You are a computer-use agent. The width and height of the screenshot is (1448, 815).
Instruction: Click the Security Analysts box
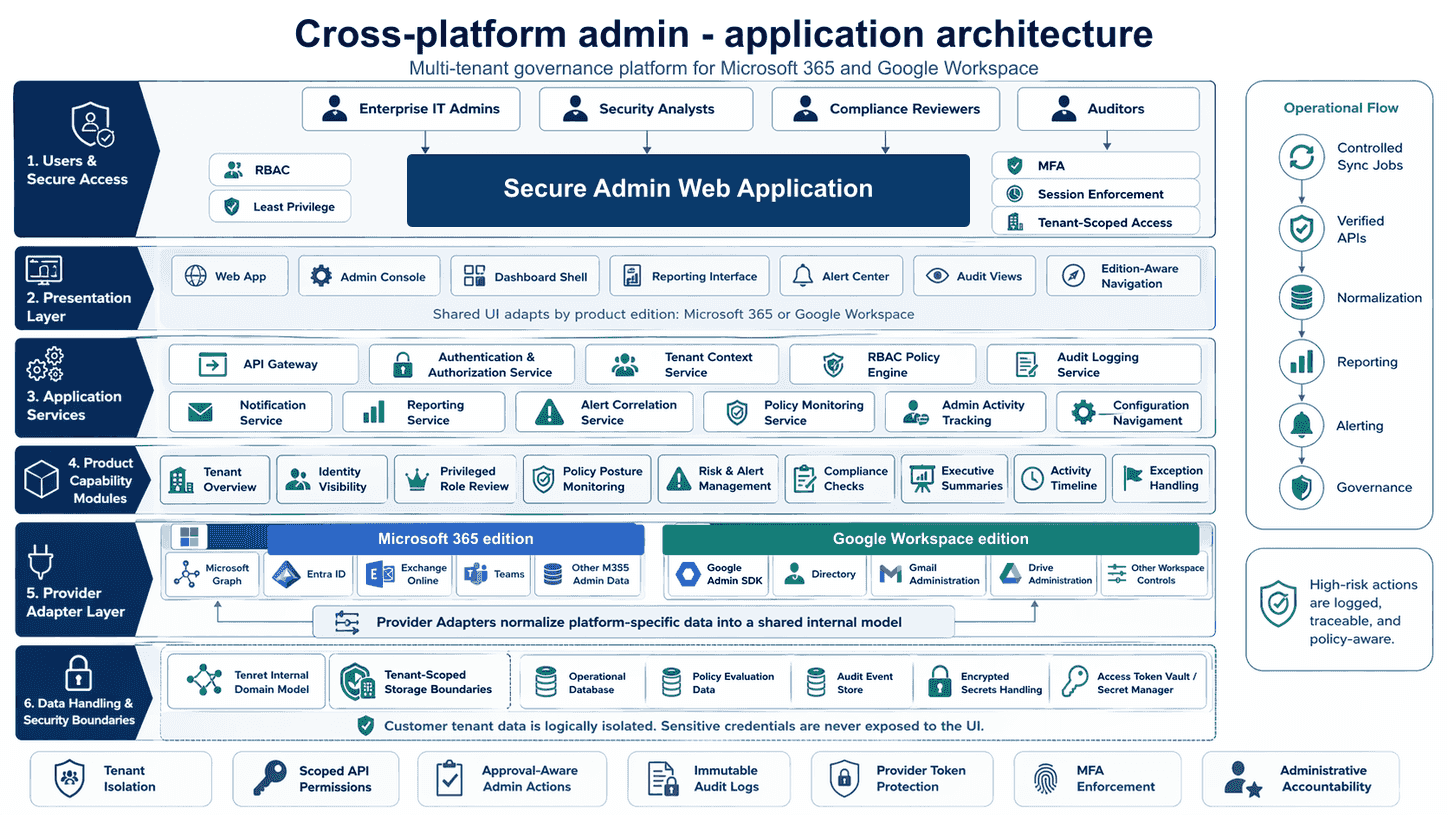[646, 109]
